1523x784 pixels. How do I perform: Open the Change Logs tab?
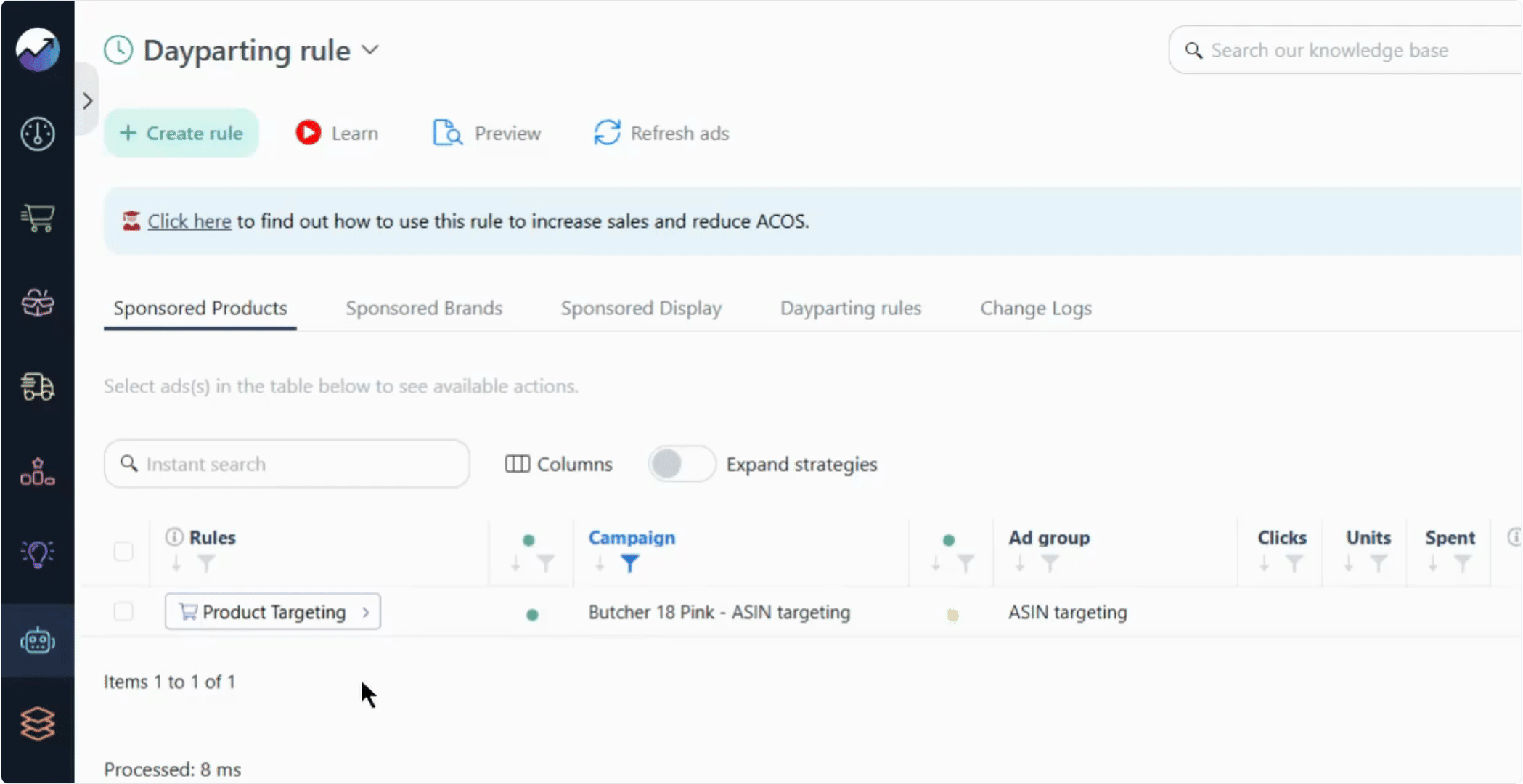[1036, 309]
